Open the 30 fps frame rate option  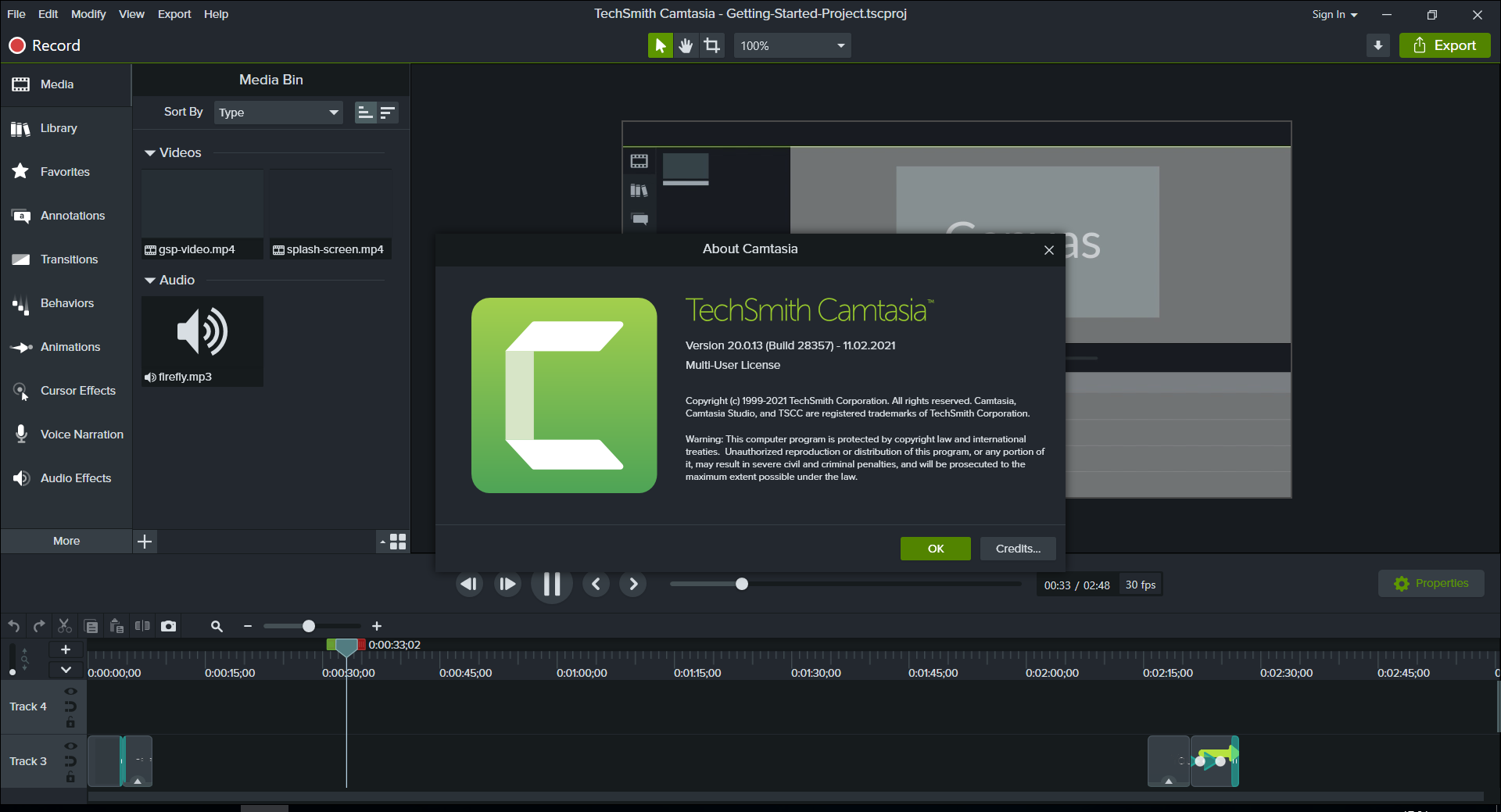tap(1141, 585)
